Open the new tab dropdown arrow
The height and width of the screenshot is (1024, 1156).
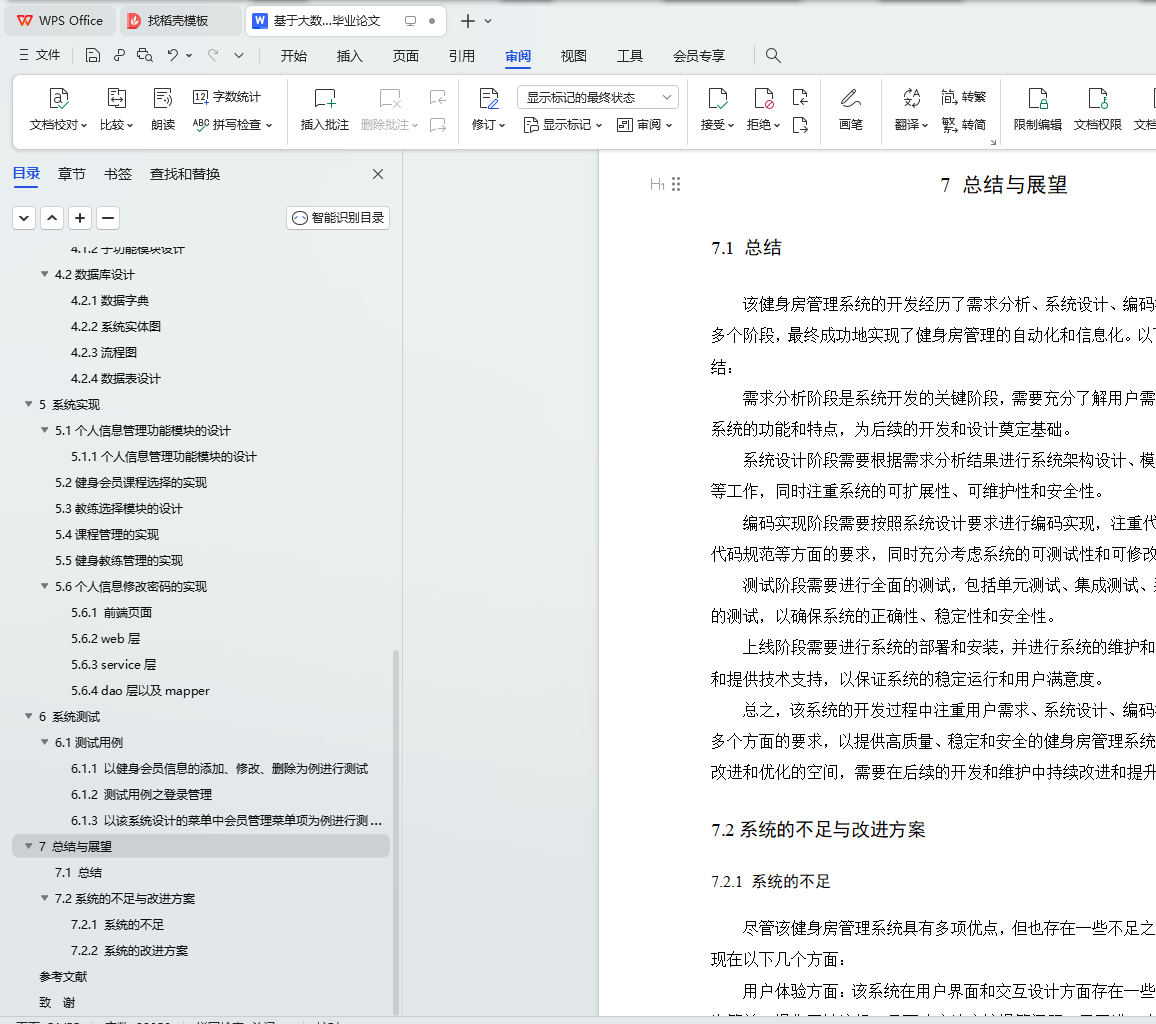click(488, 21)
